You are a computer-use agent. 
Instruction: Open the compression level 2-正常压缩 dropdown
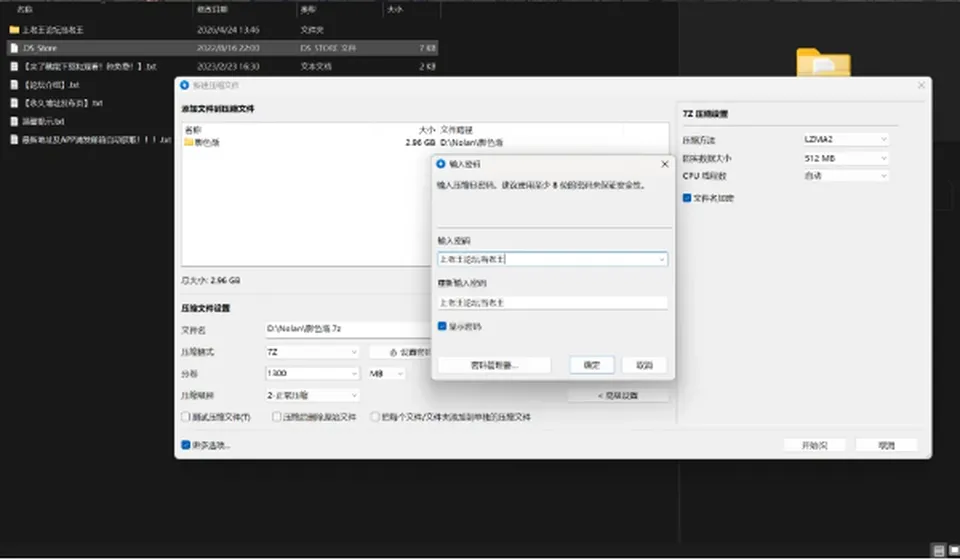pos(312,395)
